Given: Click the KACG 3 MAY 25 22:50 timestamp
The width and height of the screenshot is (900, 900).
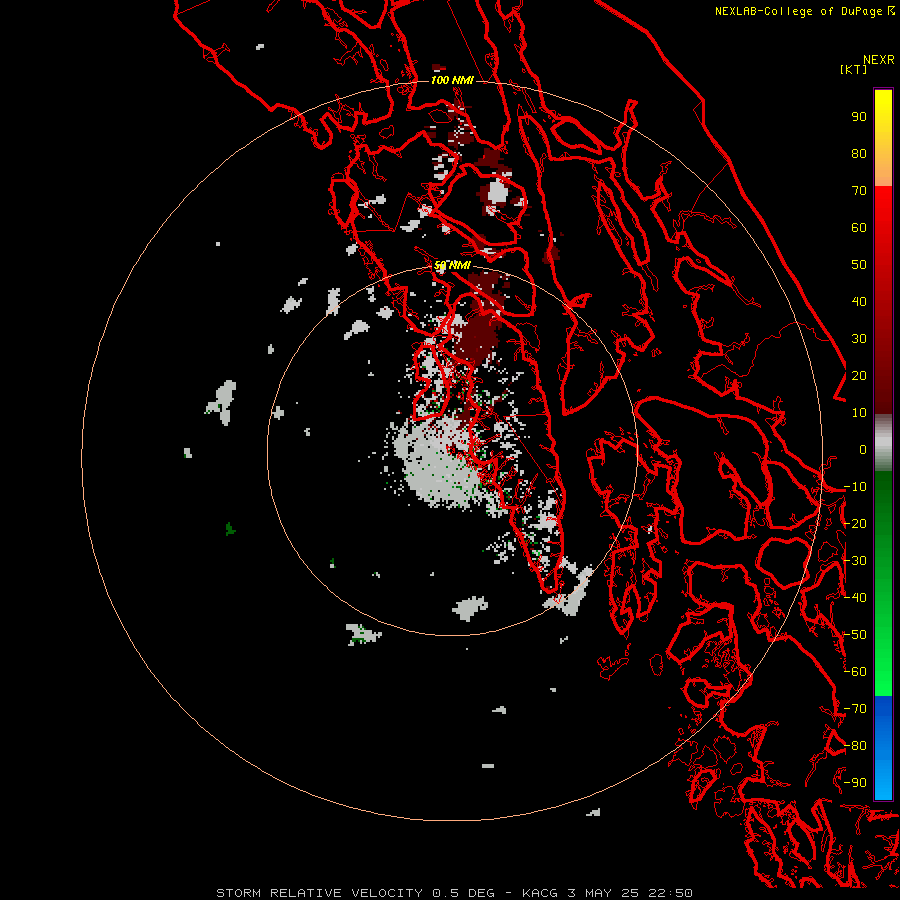Looking at the screenshot, I should point(607,893).
